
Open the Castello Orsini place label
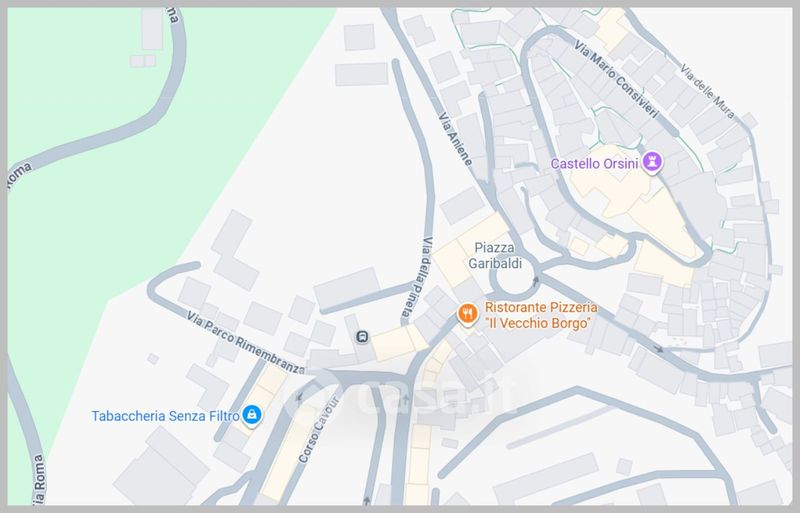(x=594, y=164)
